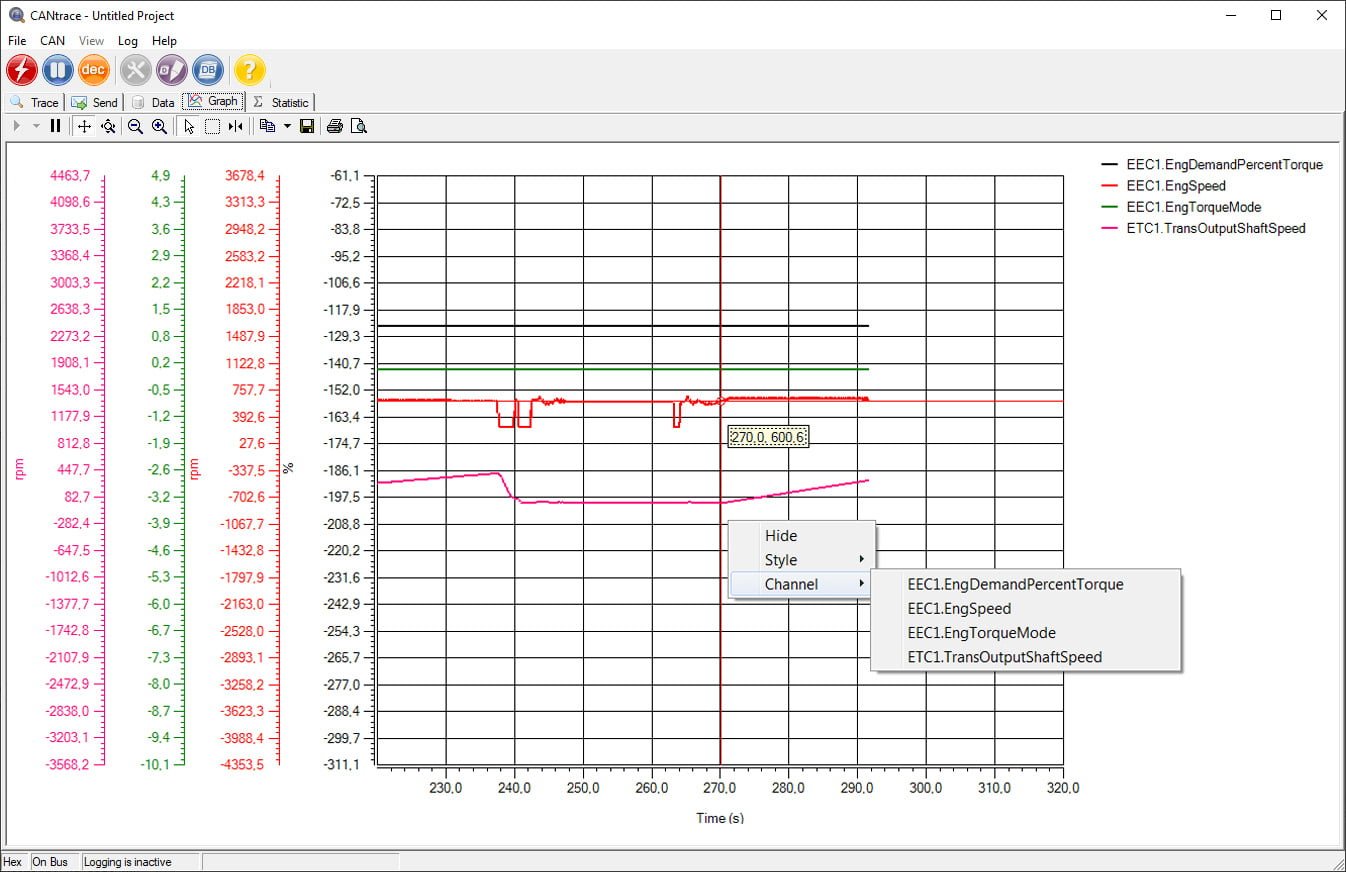The width and height of the screenshot is (1346, 872).
Task: Select ETC1.TransOutputShaftSpeed in the Channel submenu
Action: (1026, 657)
